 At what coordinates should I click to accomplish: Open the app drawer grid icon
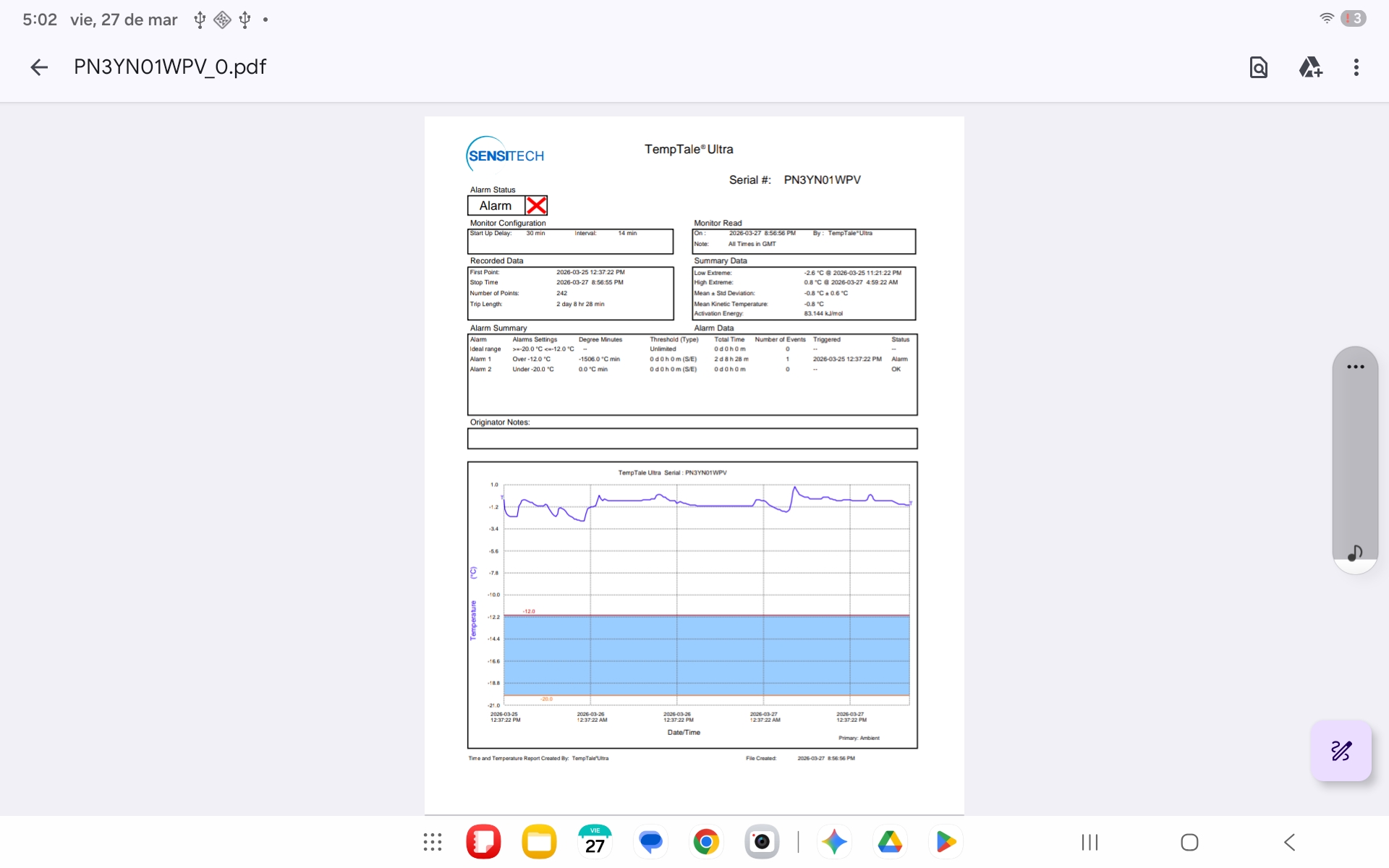click(x=433, y=842)
